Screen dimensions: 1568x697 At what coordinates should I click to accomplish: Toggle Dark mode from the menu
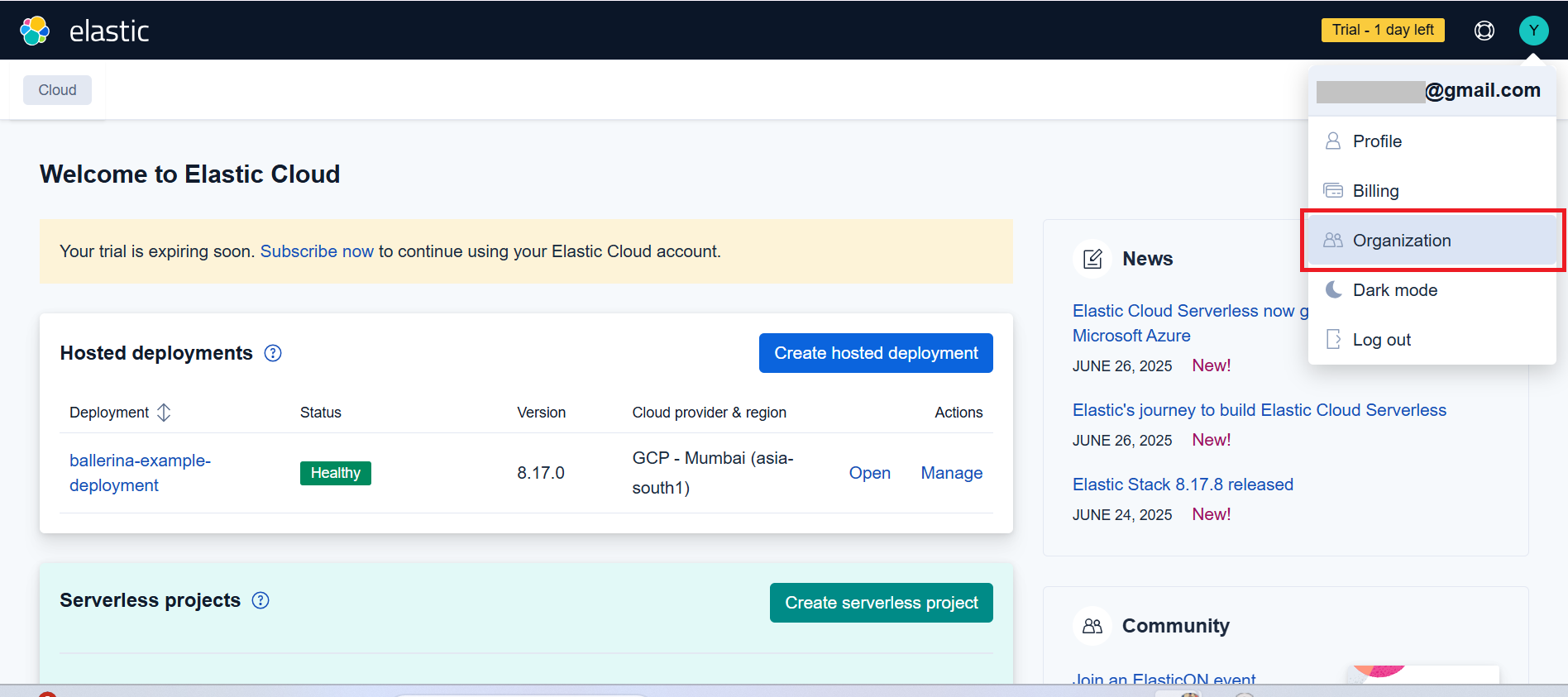point(1432,290)
